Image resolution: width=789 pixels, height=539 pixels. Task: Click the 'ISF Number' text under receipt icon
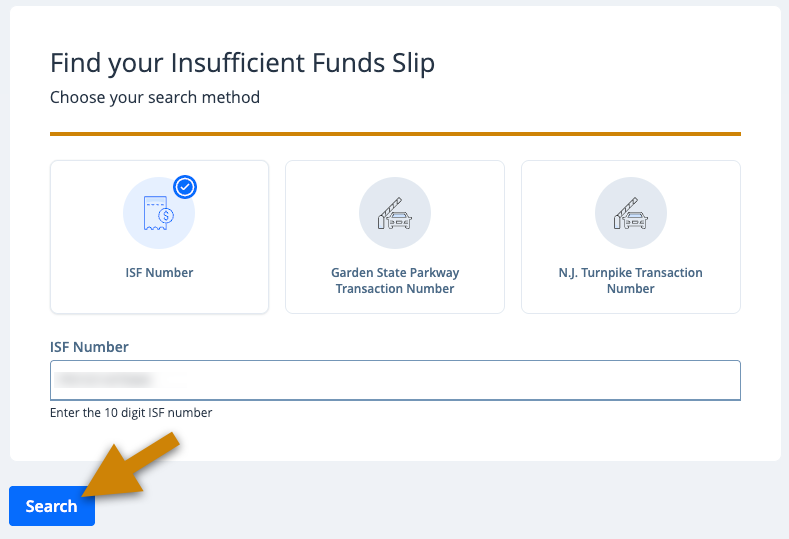click(160, 273)
